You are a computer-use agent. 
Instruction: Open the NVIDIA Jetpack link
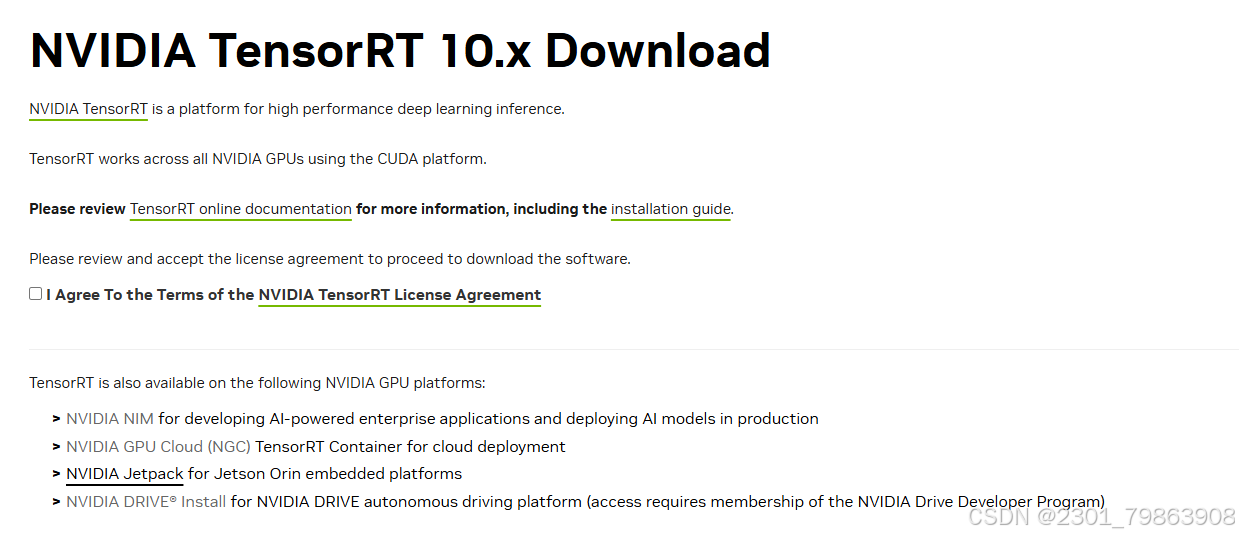[x=125, y=474]
